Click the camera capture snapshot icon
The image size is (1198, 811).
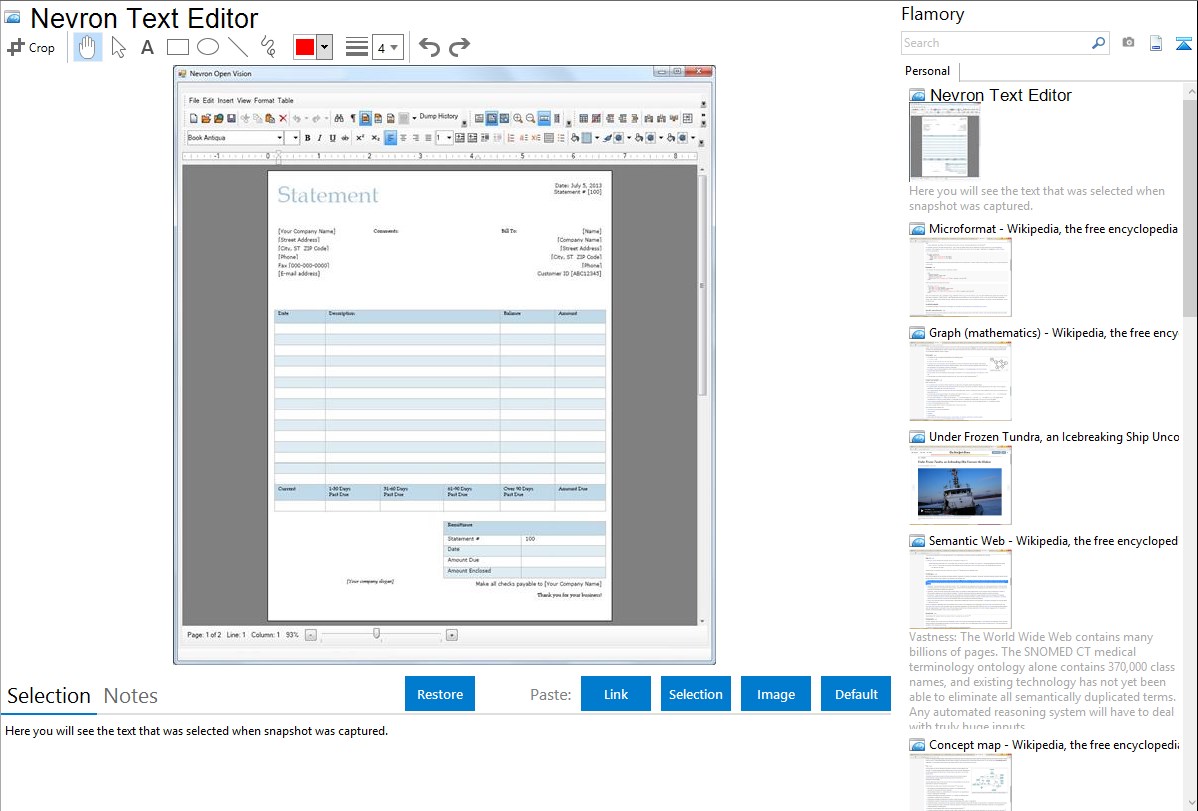1128,43
